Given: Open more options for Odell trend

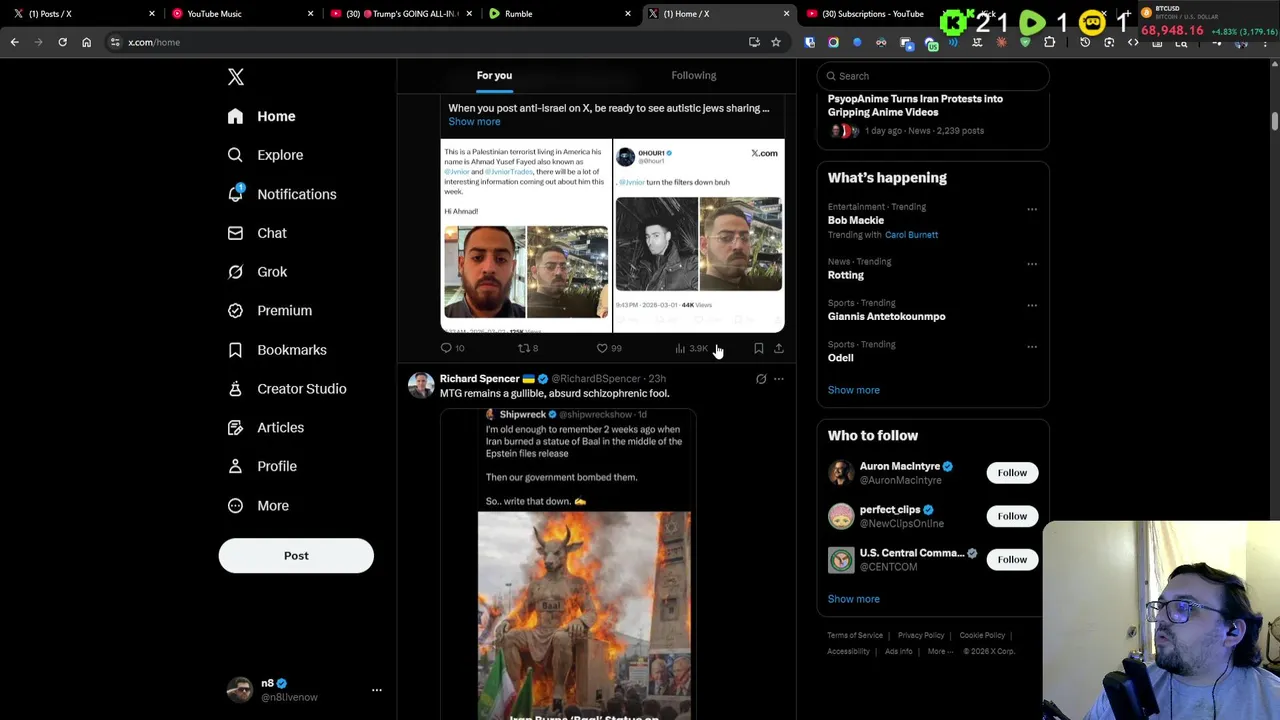Looking at the screenshot, I should point(1032,347).
